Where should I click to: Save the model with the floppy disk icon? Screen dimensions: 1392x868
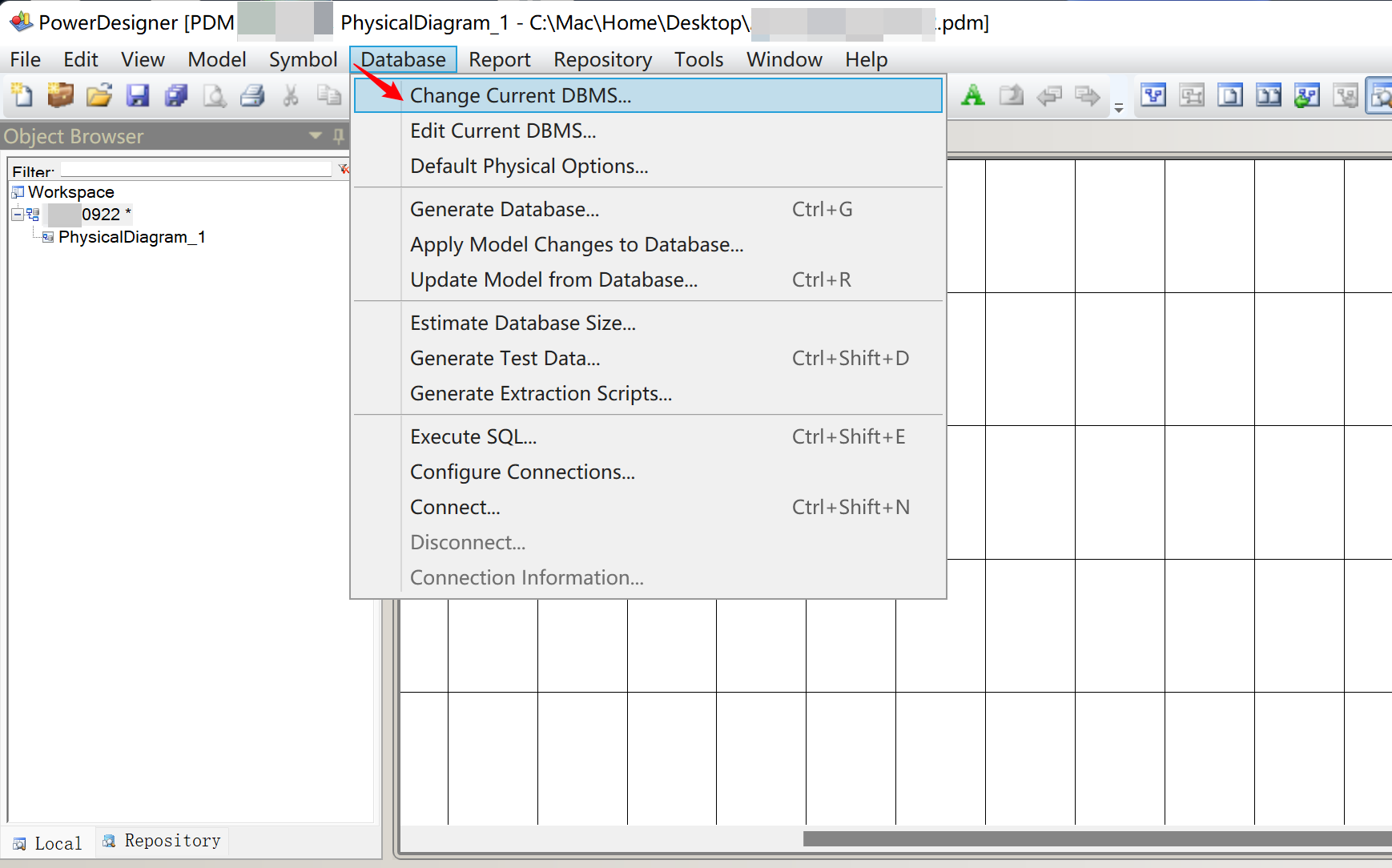(x=138, y=95)
